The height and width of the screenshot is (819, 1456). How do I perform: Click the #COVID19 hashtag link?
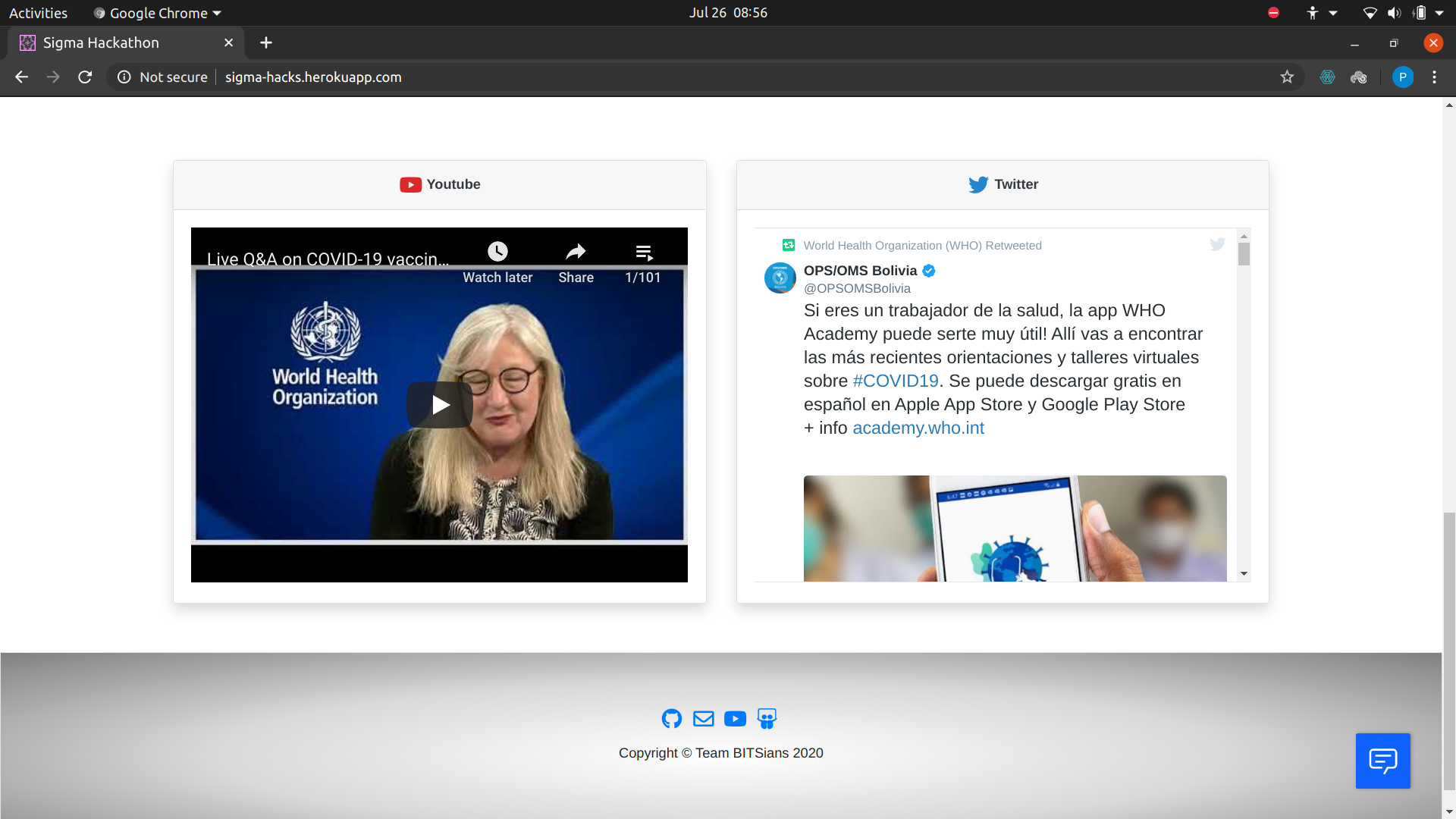895,381
